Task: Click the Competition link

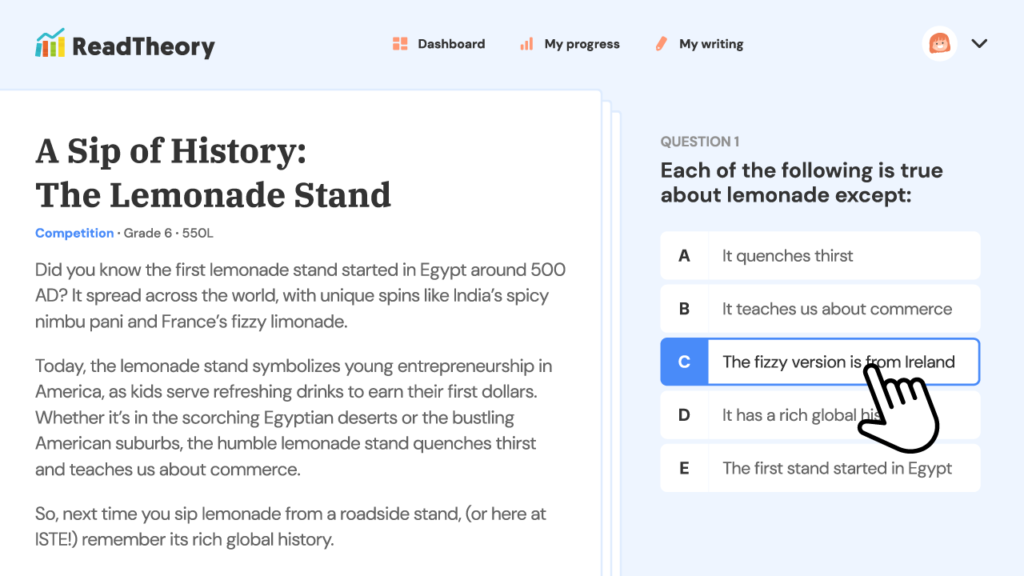Action: tap(74, 233)
